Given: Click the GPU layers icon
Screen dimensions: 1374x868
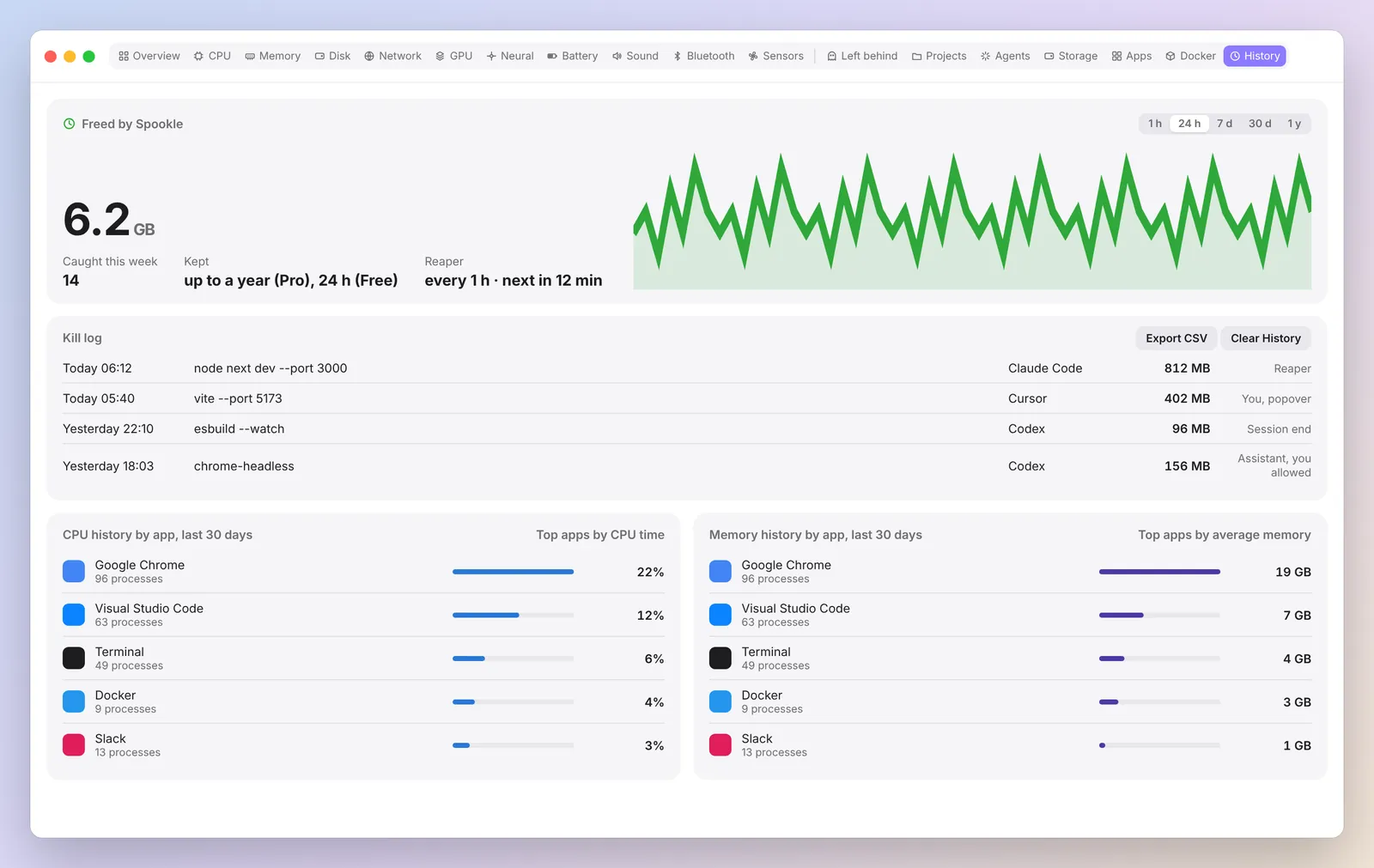Looking at the screenshot, I should point(441,56).
